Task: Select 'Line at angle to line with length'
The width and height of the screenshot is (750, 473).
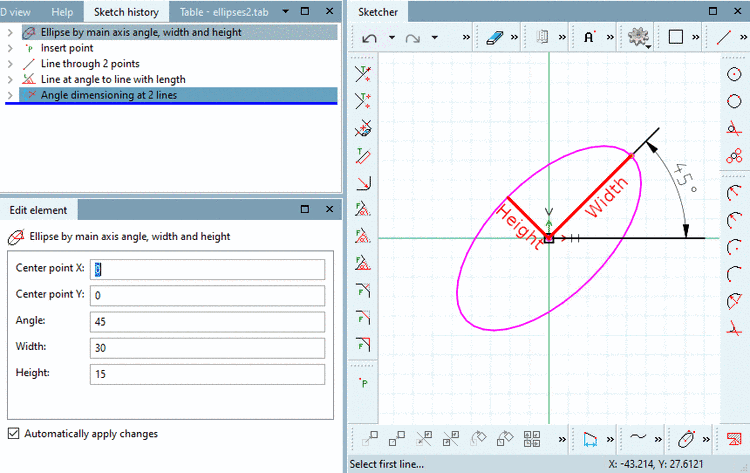Action: click(113, 79)
